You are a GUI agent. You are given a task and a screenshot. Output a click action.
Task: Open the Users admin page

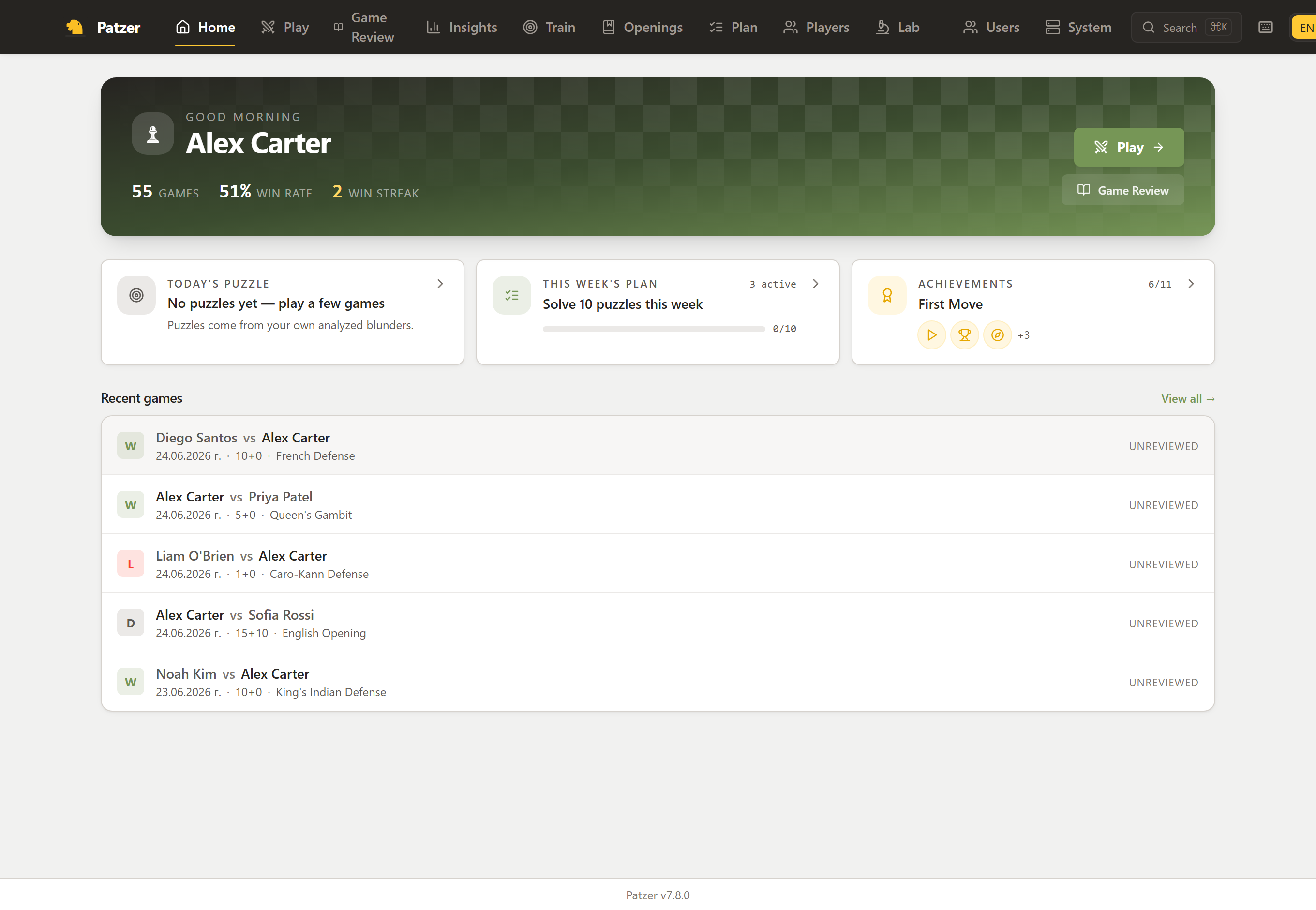991,27
